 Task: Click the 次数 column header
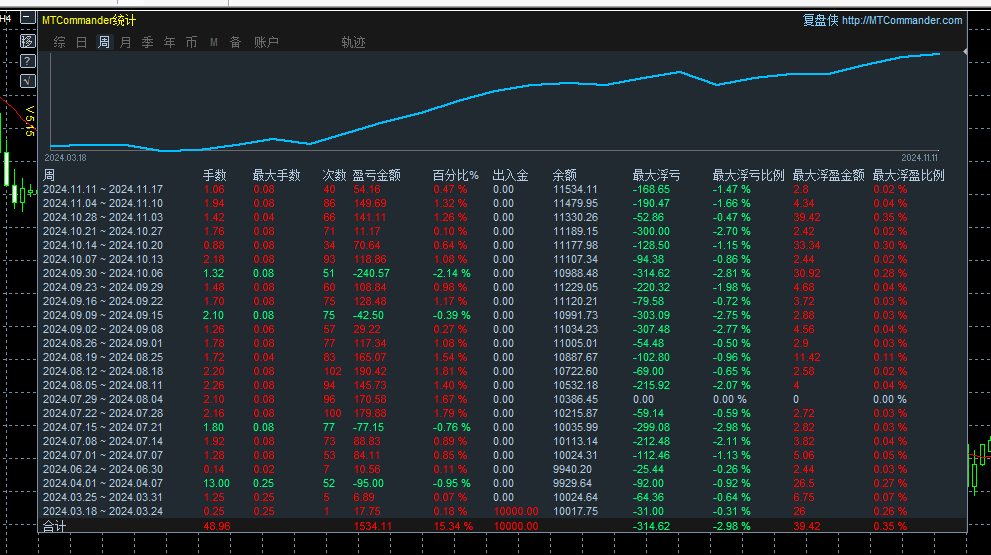pos(334,175)
